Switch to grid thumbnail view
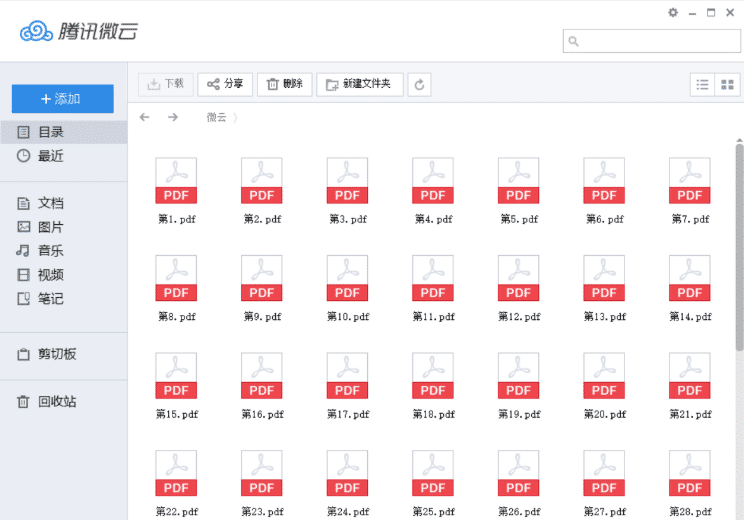 (727, 84)
